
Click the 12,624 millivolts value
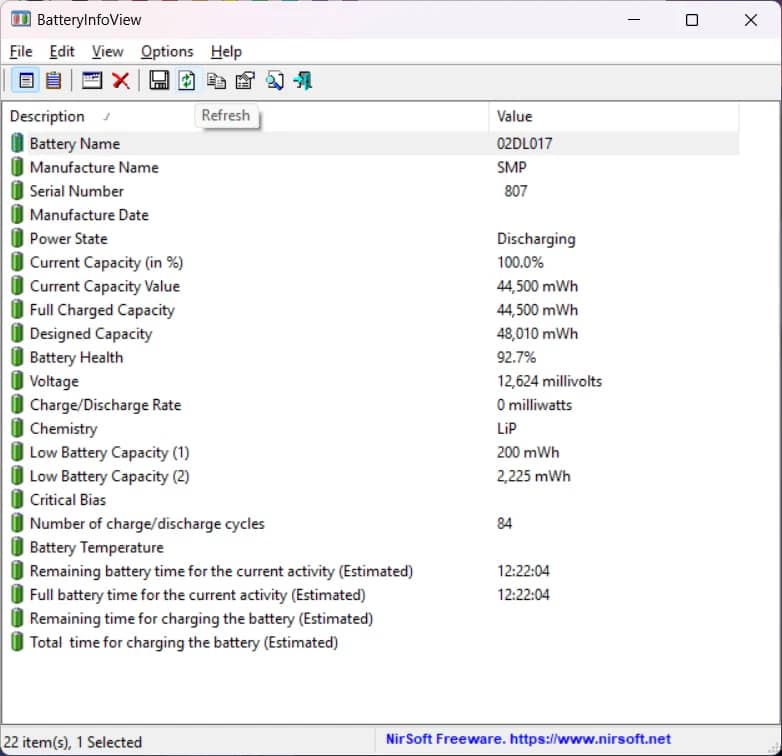[549, 381]
